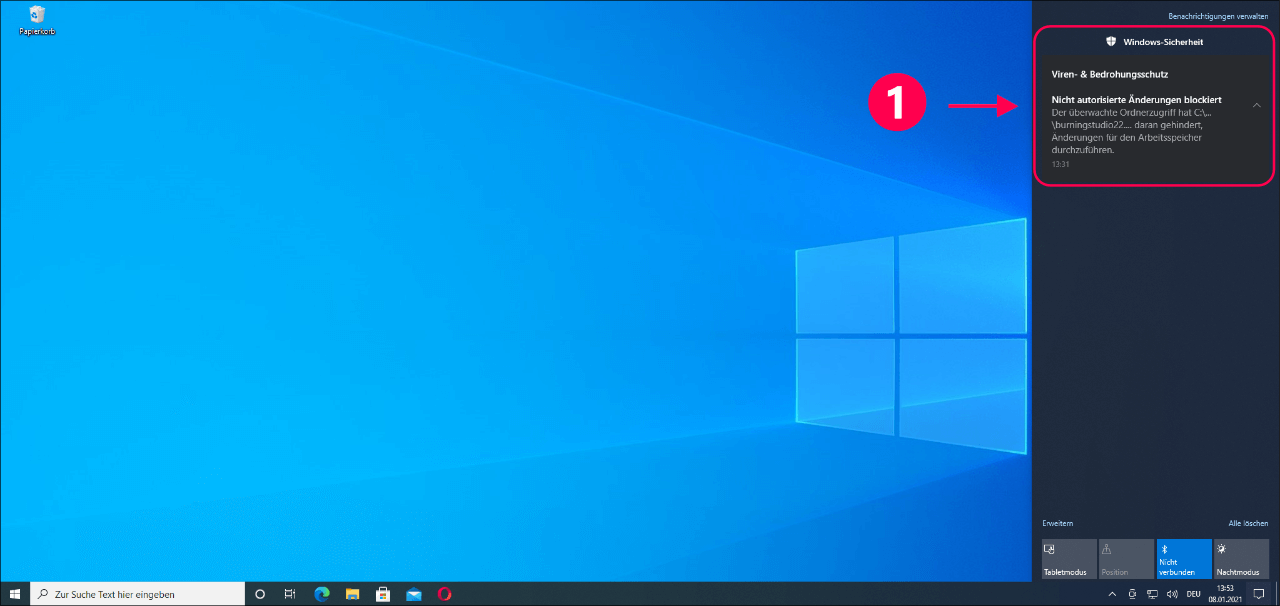This screenshot has width=1280, height=606.
Task: Collapse the Windows-Sicherheit notification chevron
Action: click(x=1257, y=105)
